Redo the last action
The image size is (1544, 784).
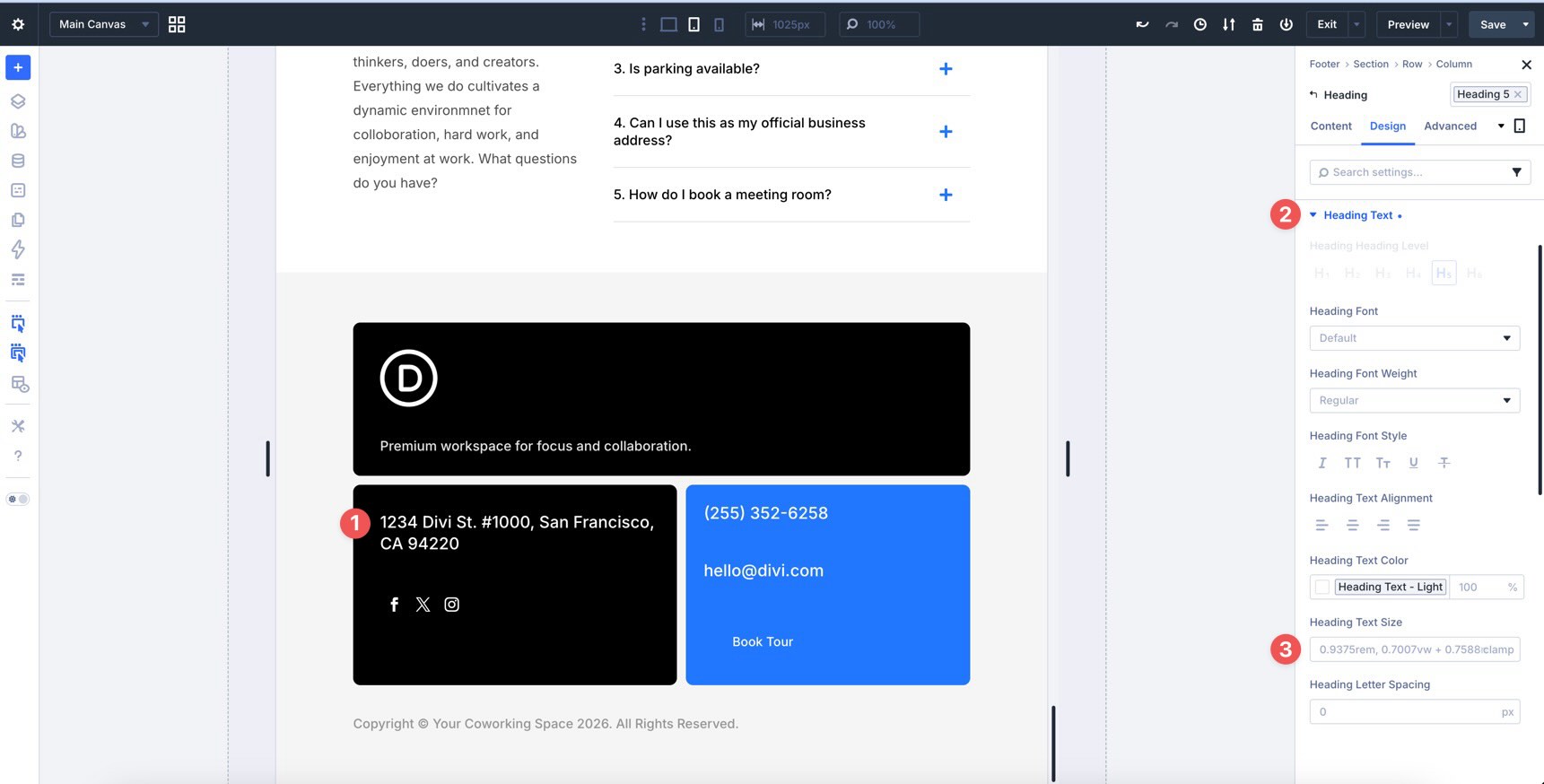(x=1171, y=24)
